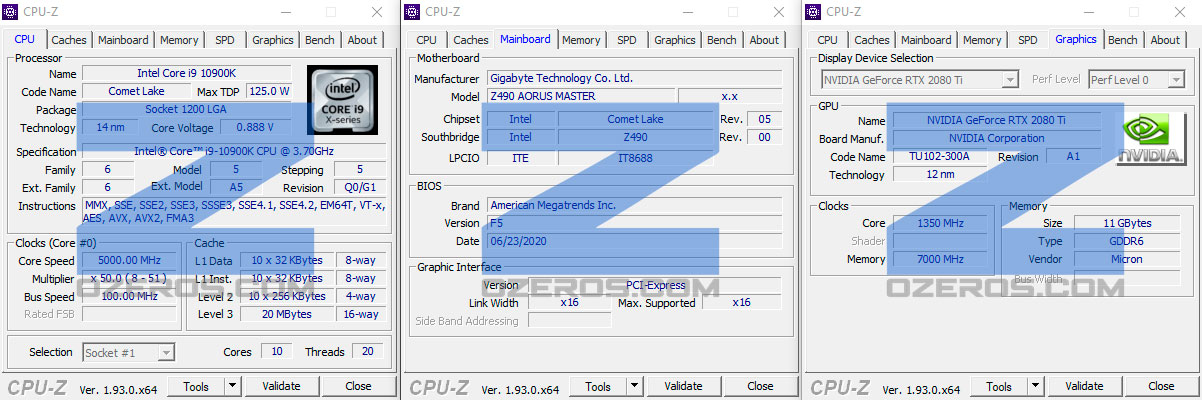Open About tab in right window

coord(1165,40)
